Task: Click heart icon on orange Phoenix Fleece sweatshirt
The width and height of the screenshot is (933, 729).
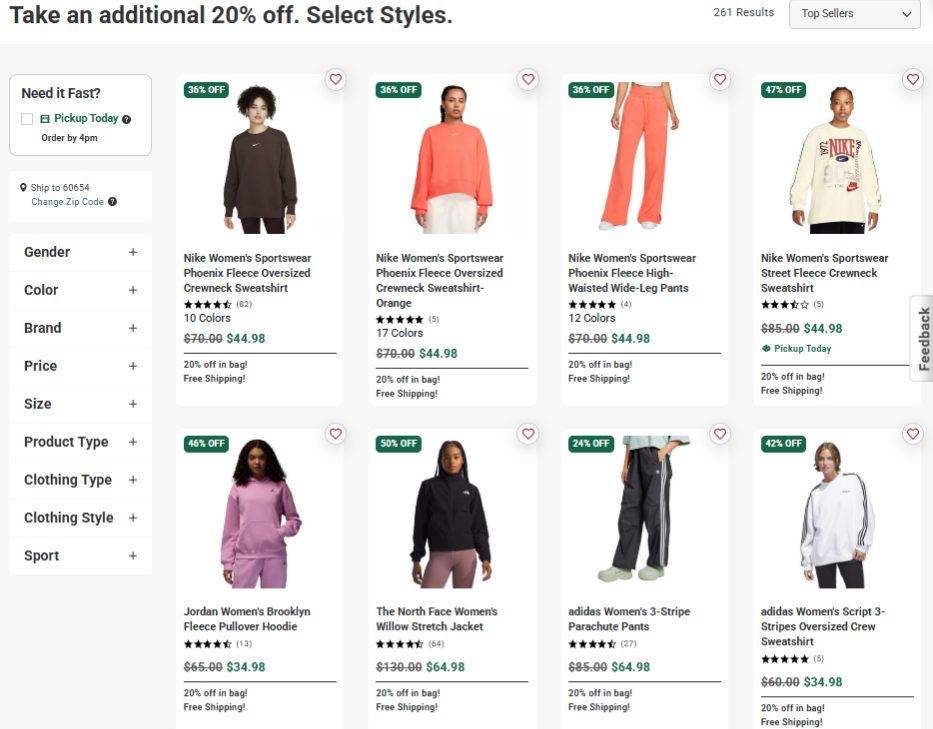Action: click(x=528, y=79)
